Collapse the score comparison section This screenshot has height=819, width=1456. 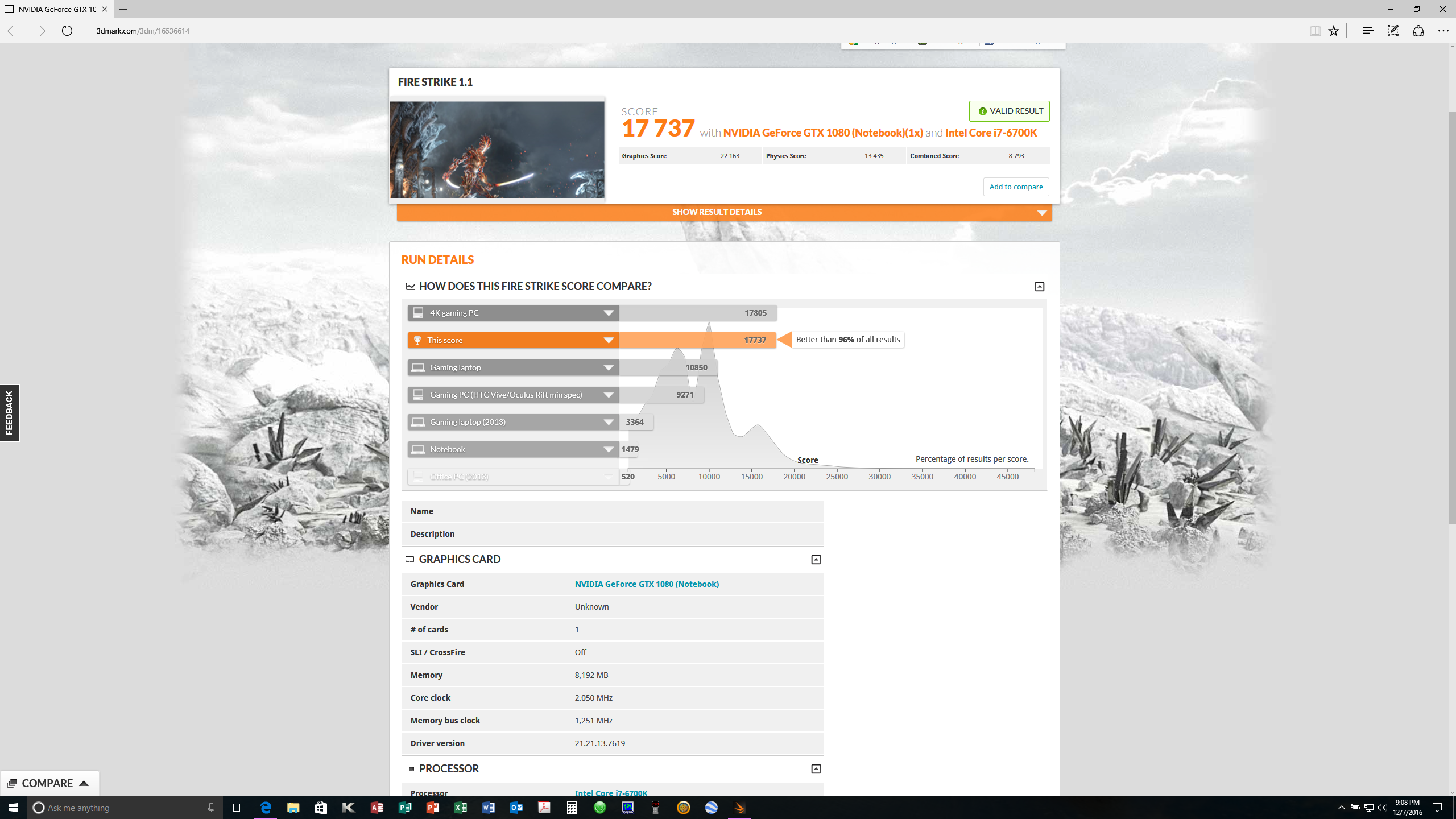pos(1039,287)
